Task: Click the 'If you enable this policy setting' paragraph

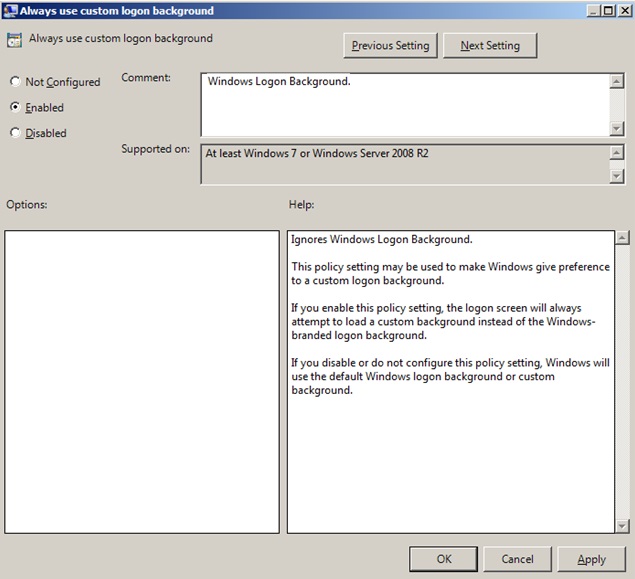Action: coord(443,321)
